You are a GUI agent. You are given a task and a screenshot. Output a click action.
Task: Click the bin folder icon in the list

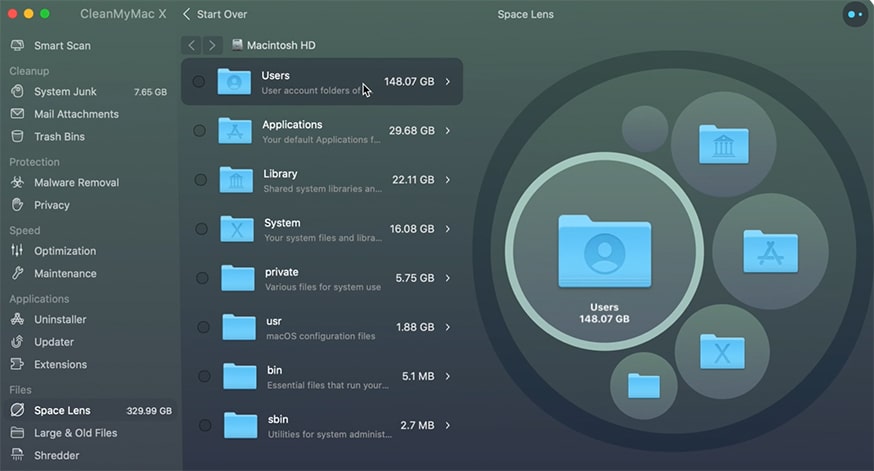240,376
